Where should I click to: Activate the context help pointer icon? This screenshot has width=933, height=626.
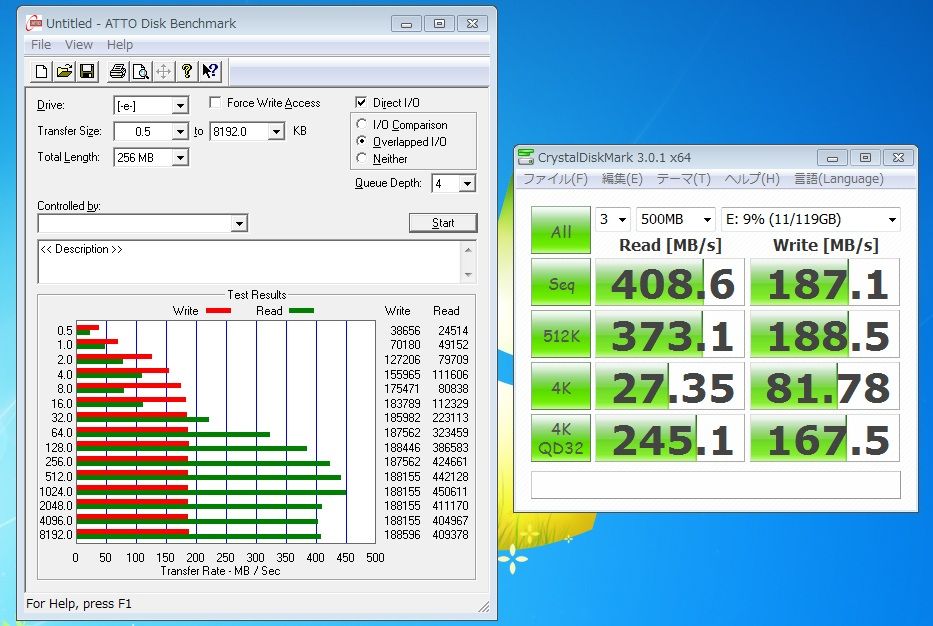210,71
